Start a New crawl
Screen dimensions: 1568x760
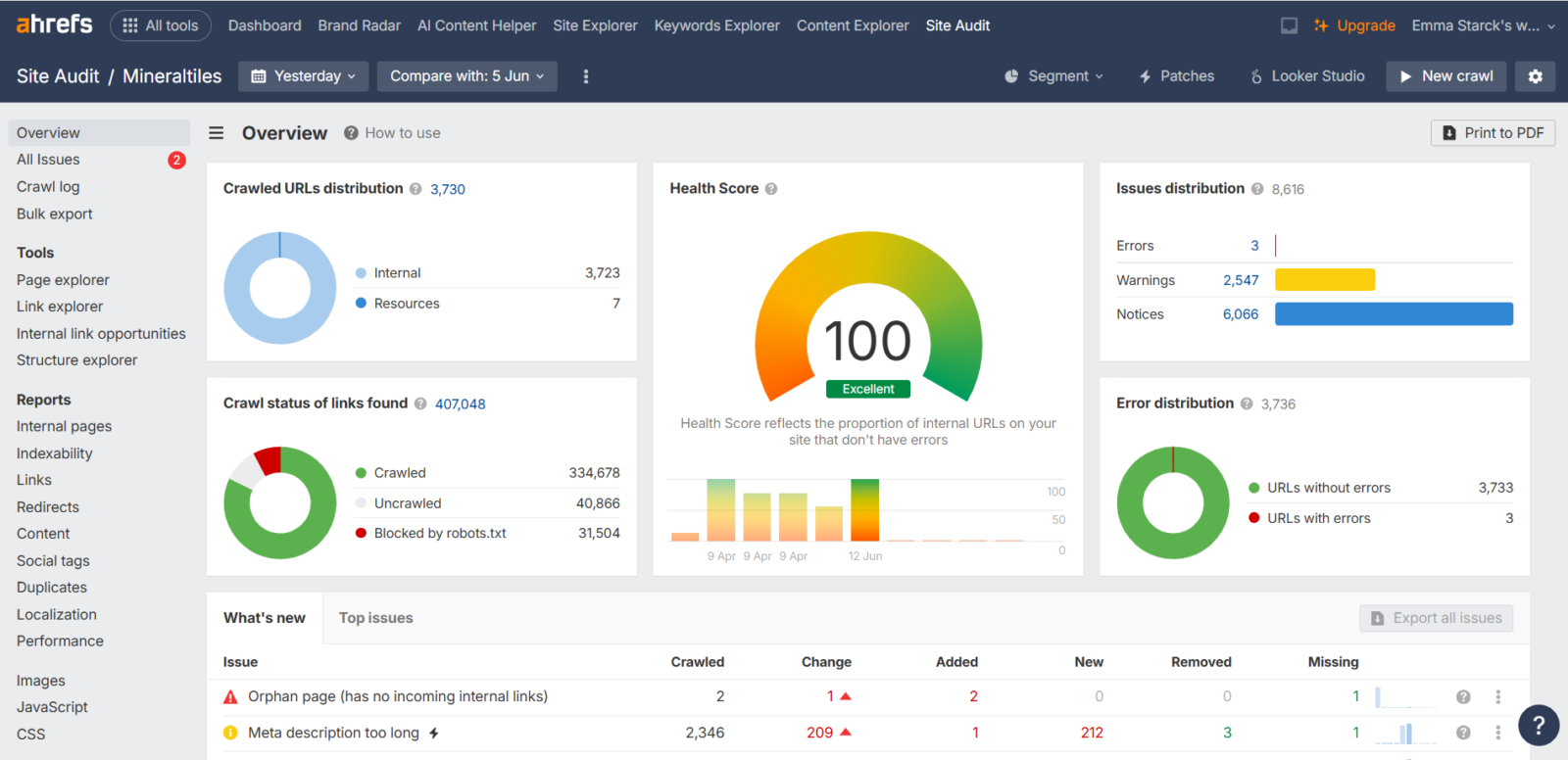pos(1446,76)
